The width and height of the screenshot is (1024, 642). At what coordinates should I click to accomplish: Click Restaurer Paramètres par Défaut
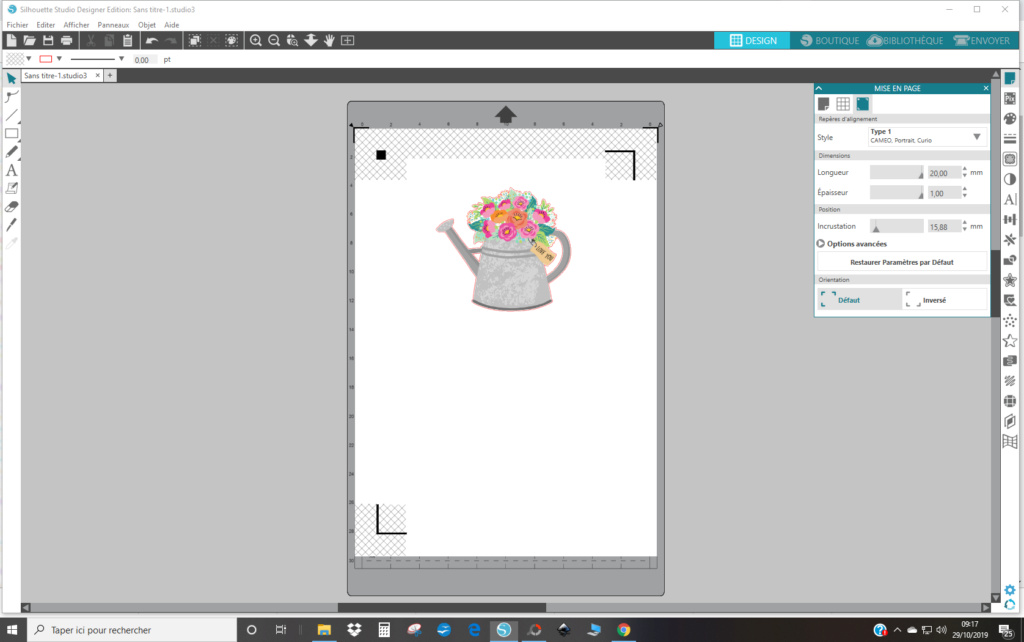coord(901,262)
